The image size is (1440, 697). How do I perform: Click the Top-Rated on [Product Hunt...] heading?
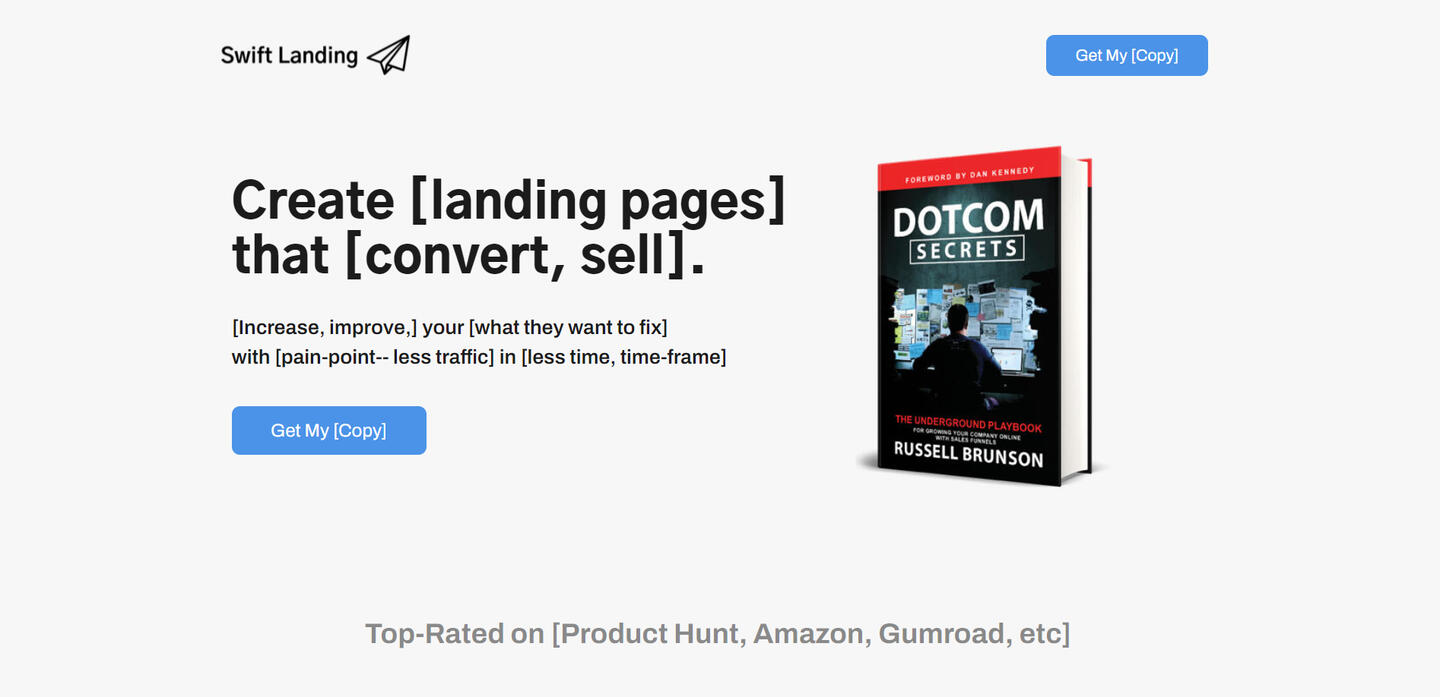click(x=718, y=633)
